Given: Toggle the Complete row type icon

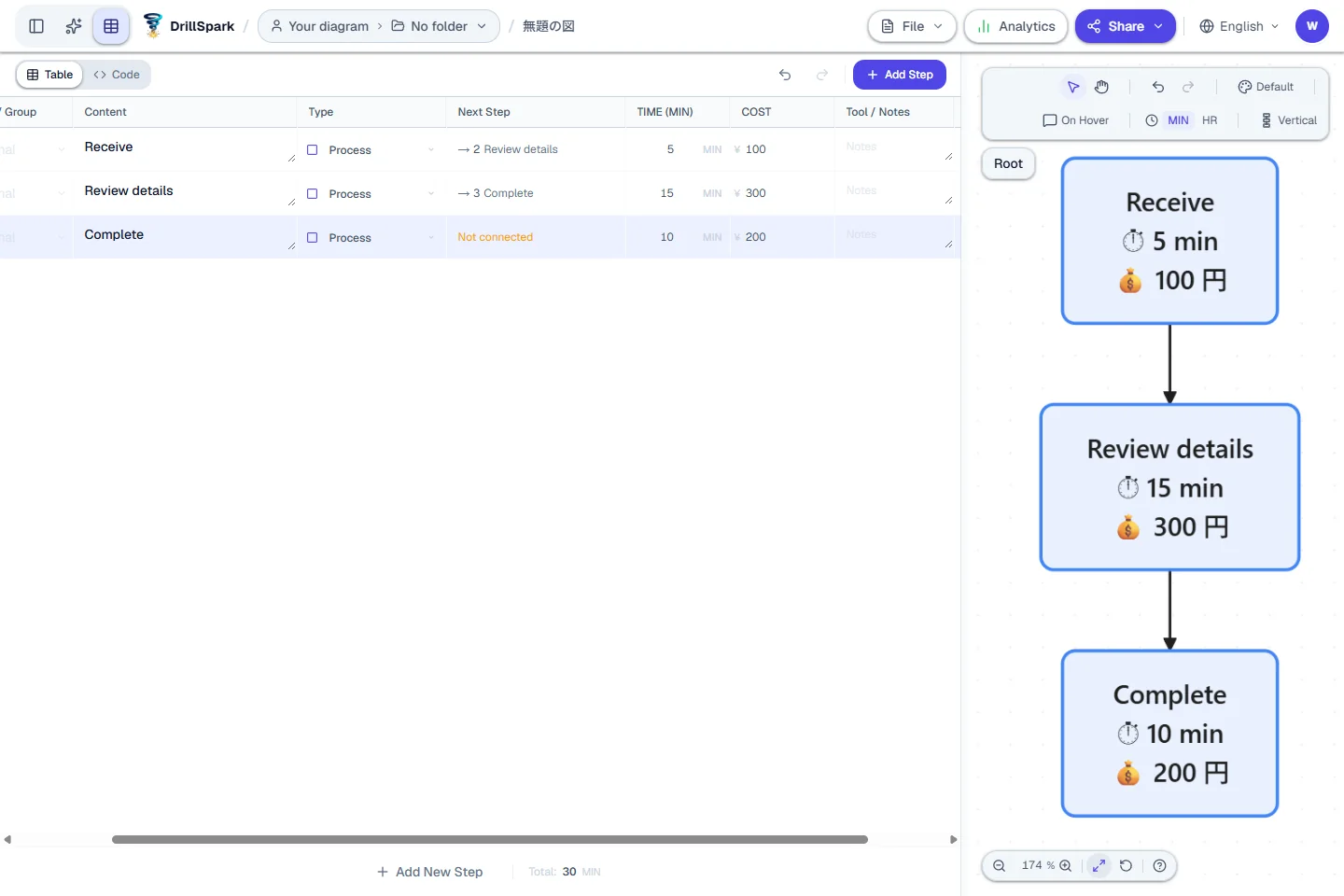Looking at the screenshot, I should pos(313,238).
